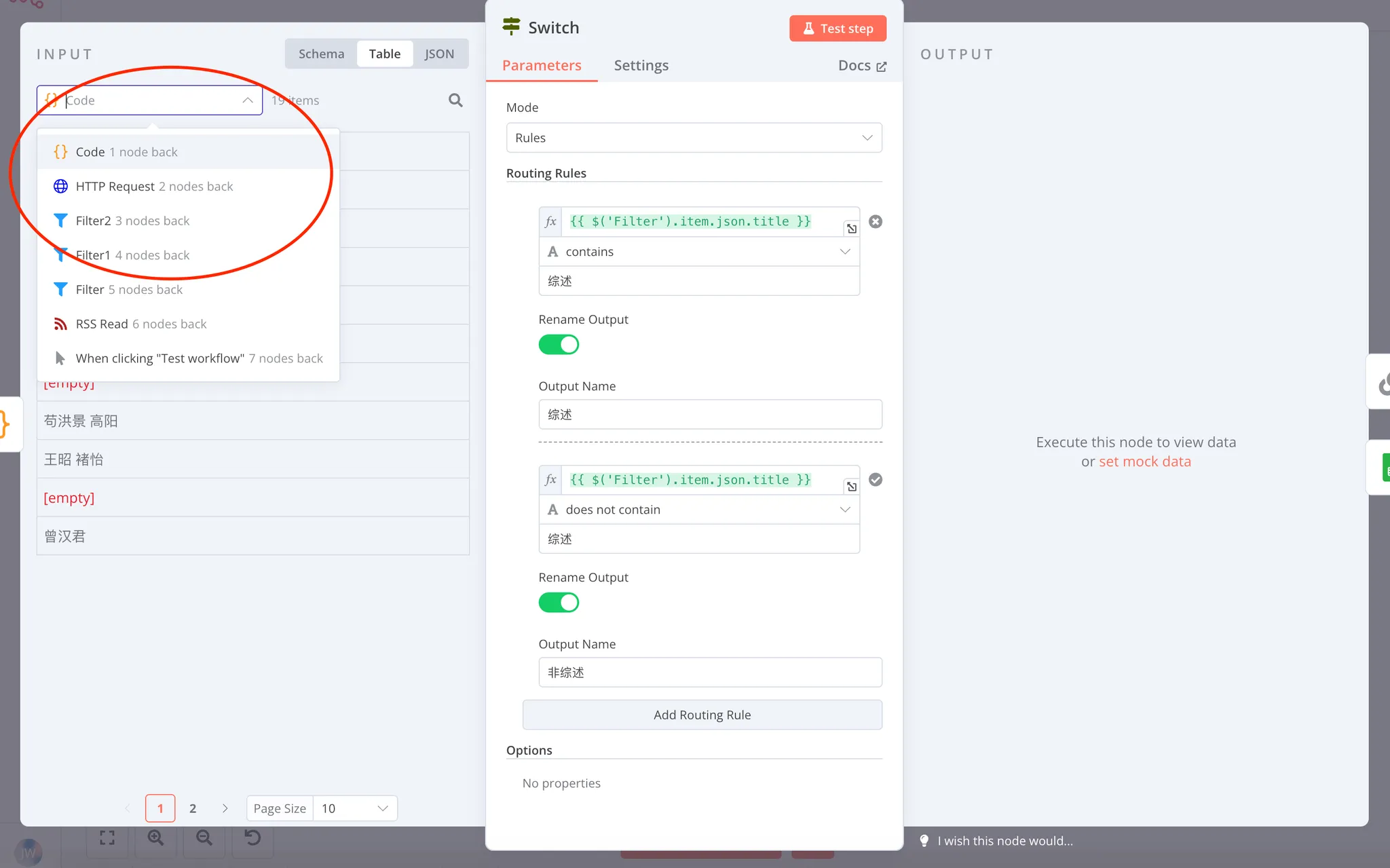The width and height of the screenshot is (1390, 868).
Task: Click the Output Name field containing 非综述
Action: [x=710, y=673]
